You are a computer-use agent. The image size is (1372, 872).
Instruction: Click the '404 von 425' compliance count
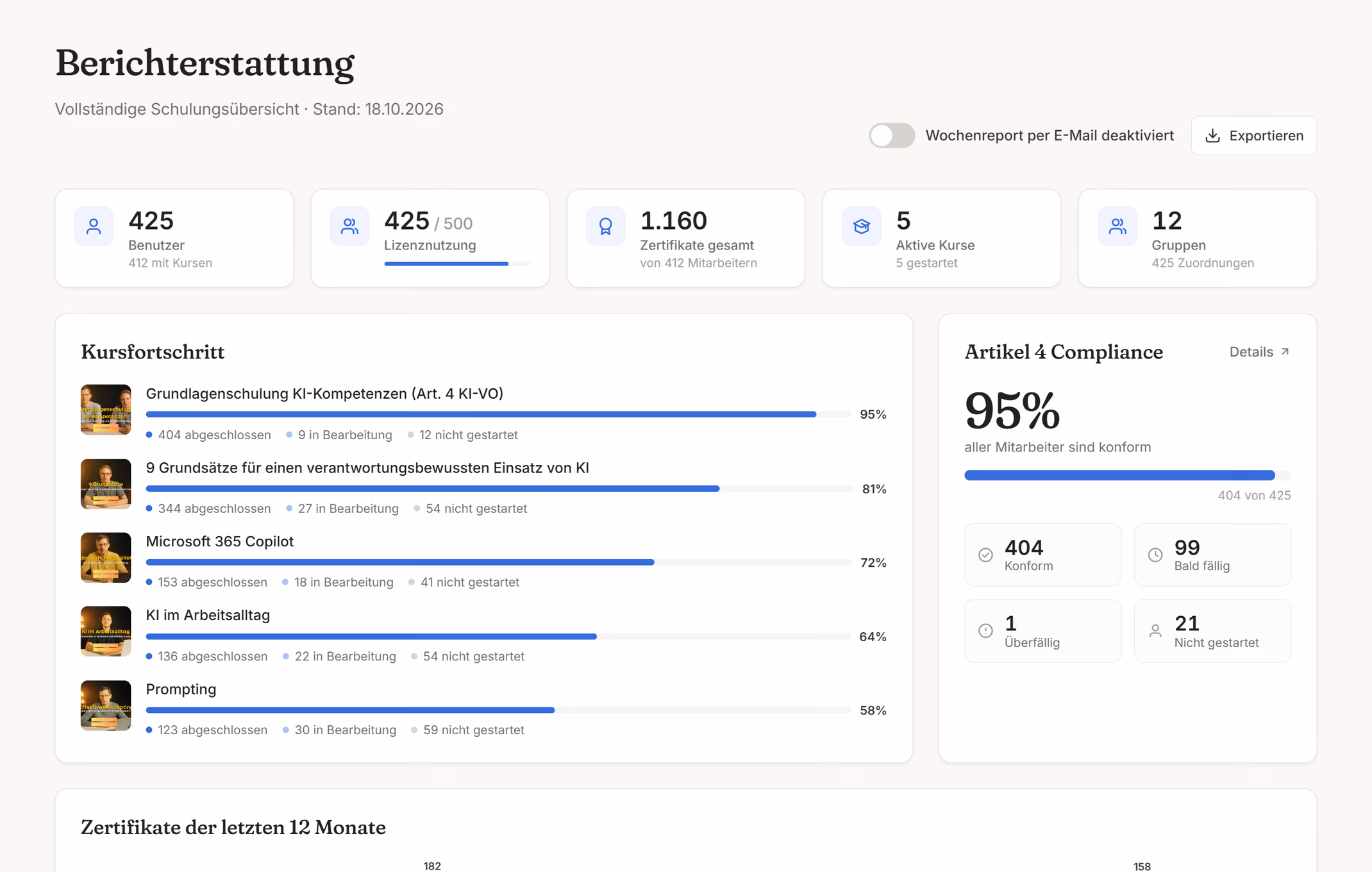[x=1254, y=496]
